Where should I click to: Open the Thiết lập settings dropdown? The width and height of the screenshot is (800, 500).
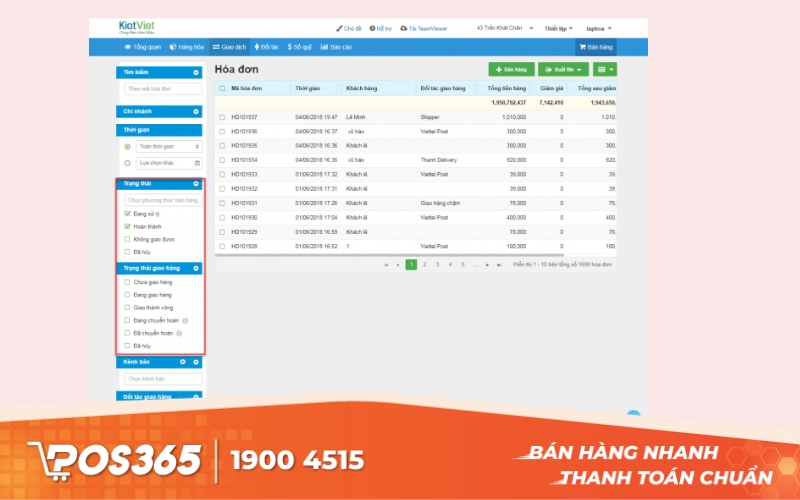point(558,29)
